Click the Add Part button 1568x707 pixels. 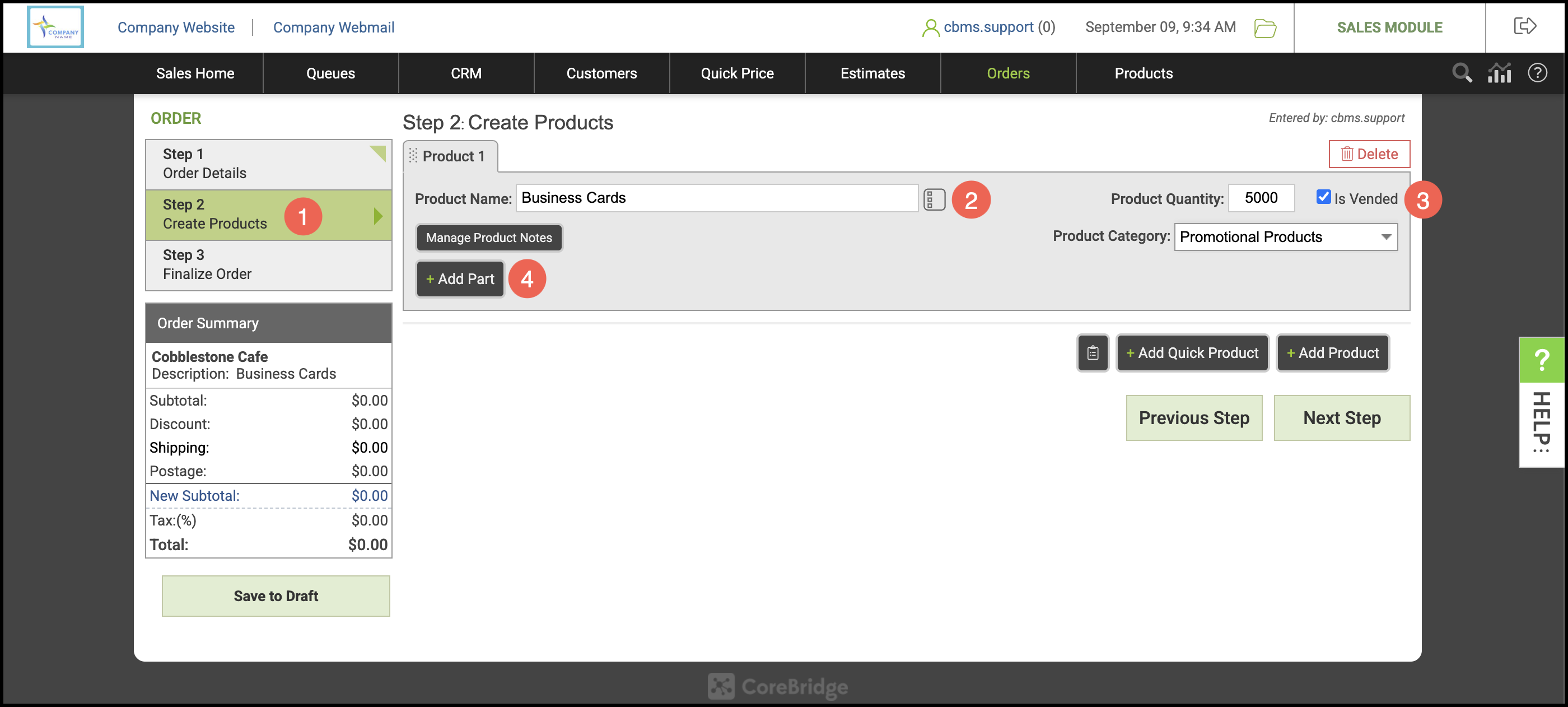pyautogui.click(x=460, y=279)
